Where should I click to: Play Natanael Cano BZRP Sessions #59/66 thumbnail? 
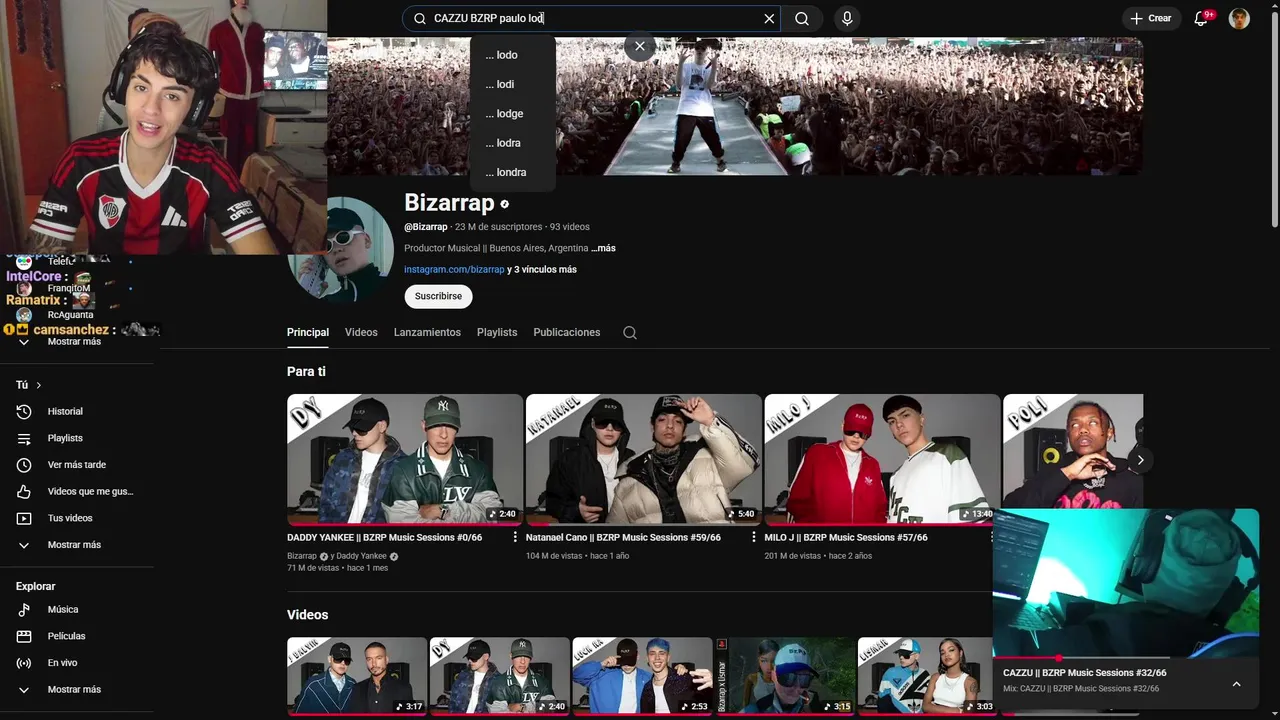click(644, 459)
